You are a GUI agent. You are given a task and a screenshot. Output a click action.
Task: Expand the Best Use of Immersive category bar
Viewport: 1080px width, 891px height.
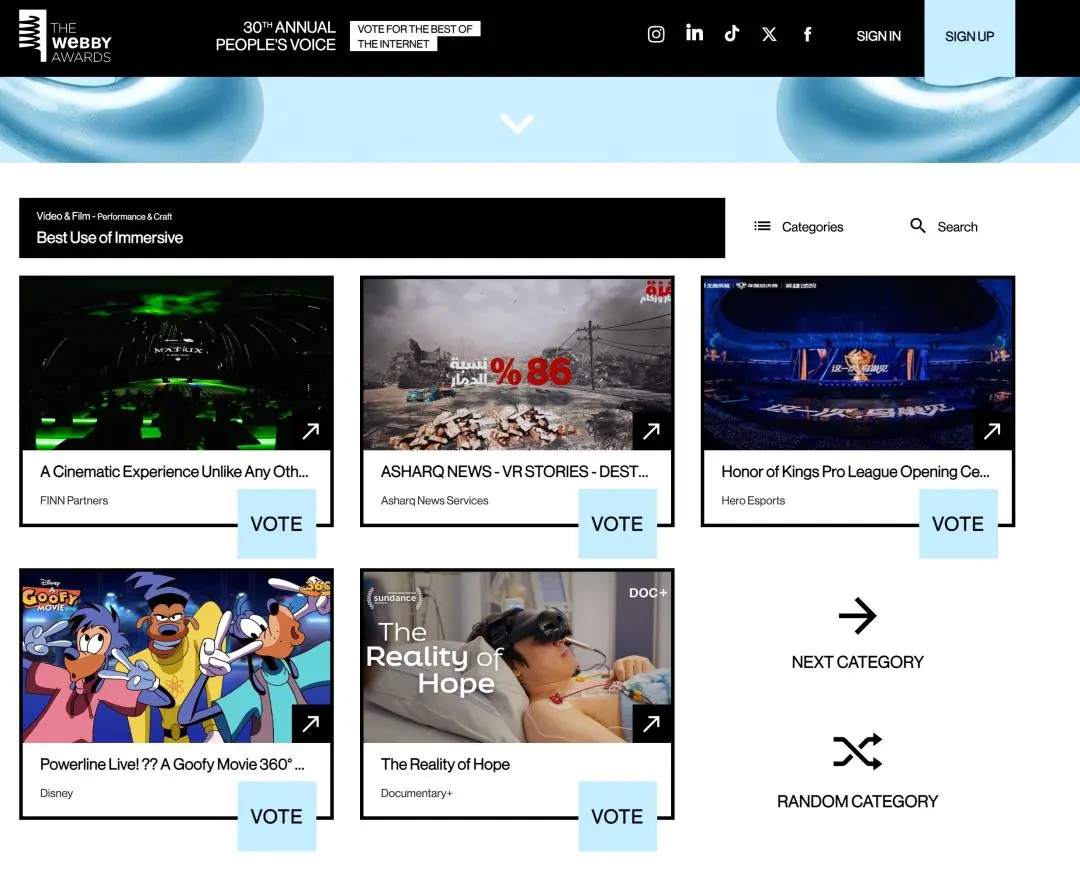click(x=371, y=228)
